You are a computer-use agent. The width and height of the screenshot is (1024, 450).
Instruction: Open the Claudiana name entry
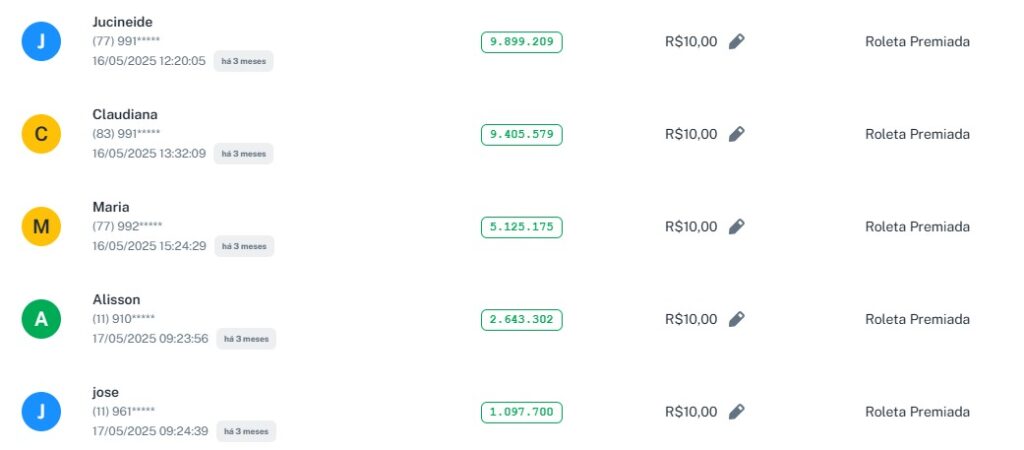pyautogui.click(x=125, y=114)
